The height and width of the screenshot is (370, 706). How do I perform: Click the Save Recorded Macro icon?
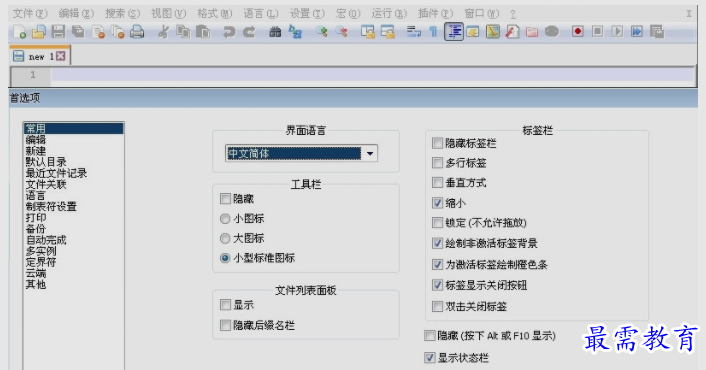coord(657,32)
